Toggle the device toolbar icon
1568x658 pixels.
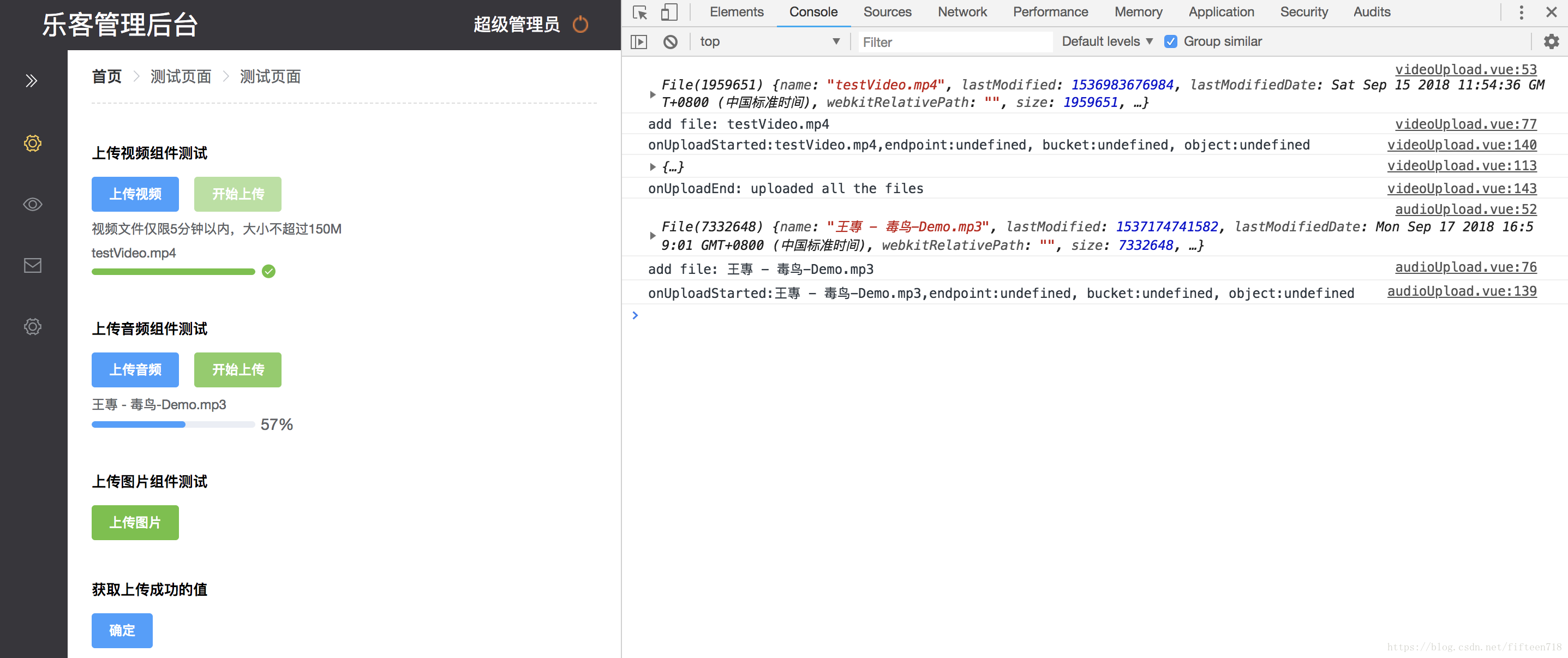(669, 12)
